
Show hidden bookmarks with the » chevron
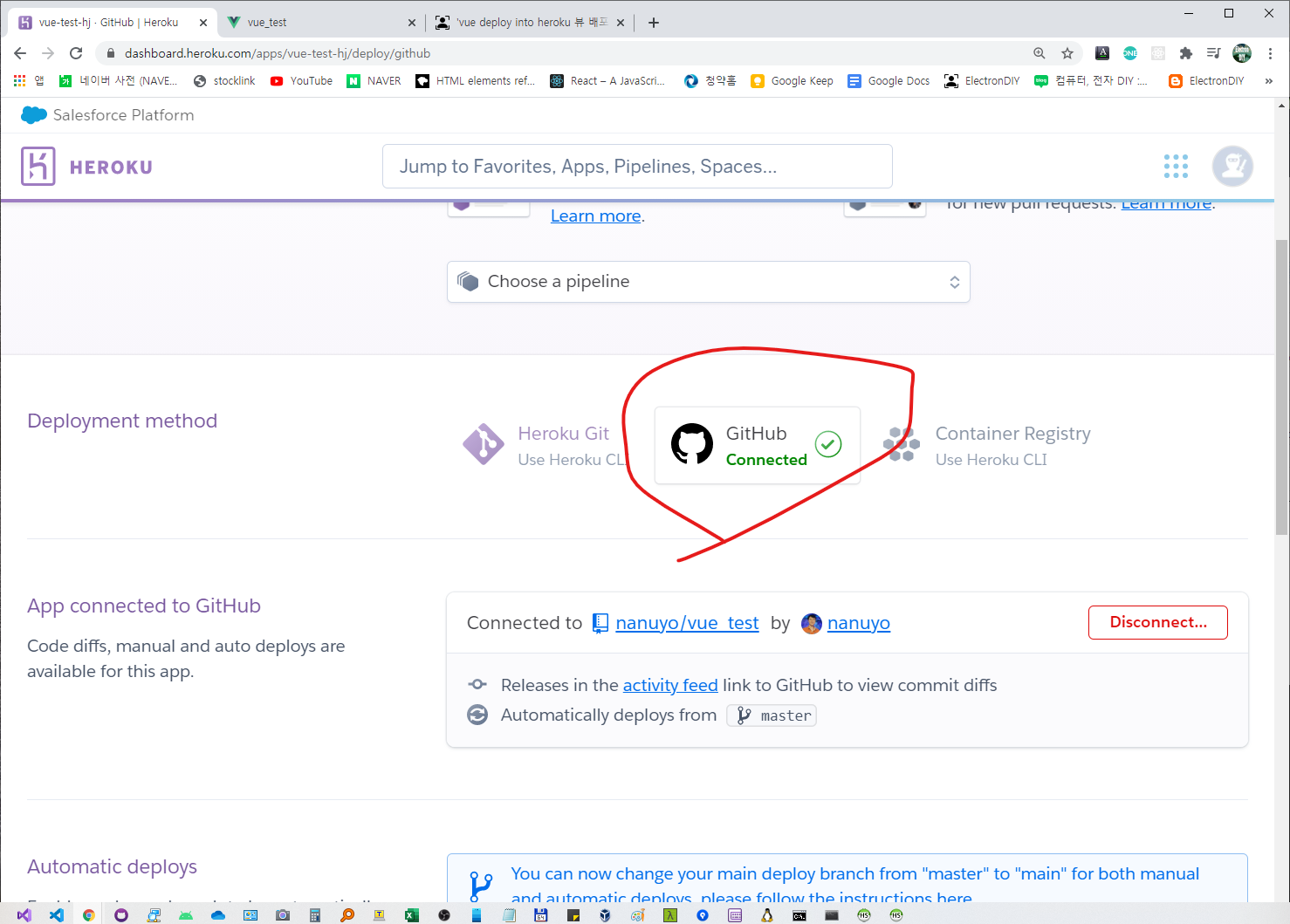[1268, 81]
